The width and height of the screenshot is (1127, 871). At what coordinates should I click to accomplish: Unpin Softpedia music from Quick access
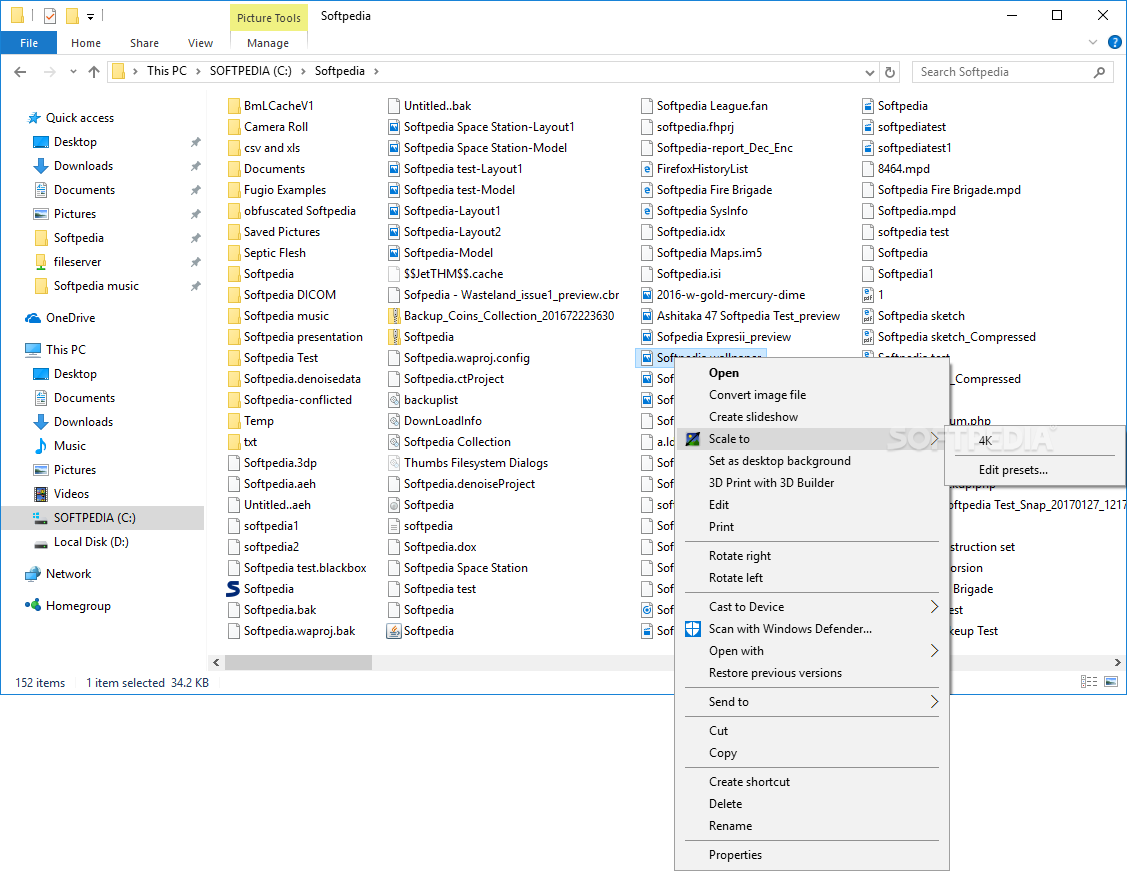tap(195, 286)
